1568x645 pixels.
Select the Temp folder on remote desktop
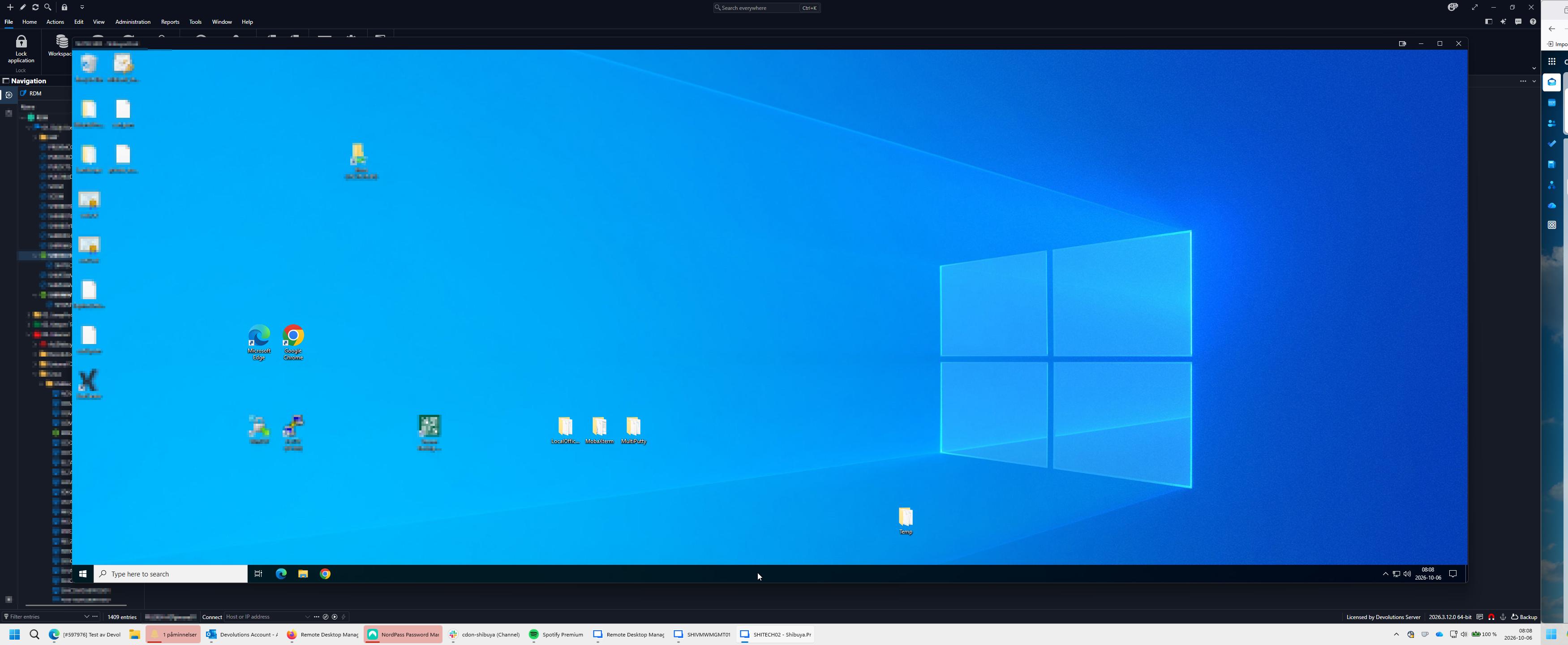coord(906,521)
